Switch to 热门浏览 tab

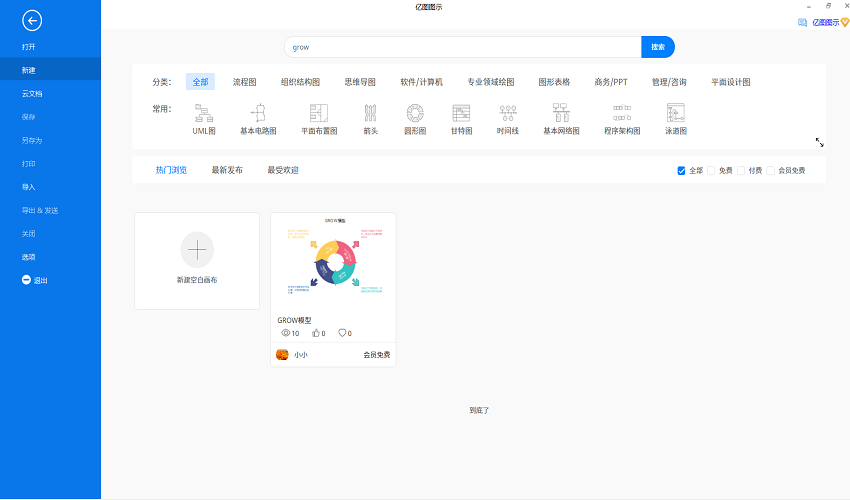click(x=171, y=170)
